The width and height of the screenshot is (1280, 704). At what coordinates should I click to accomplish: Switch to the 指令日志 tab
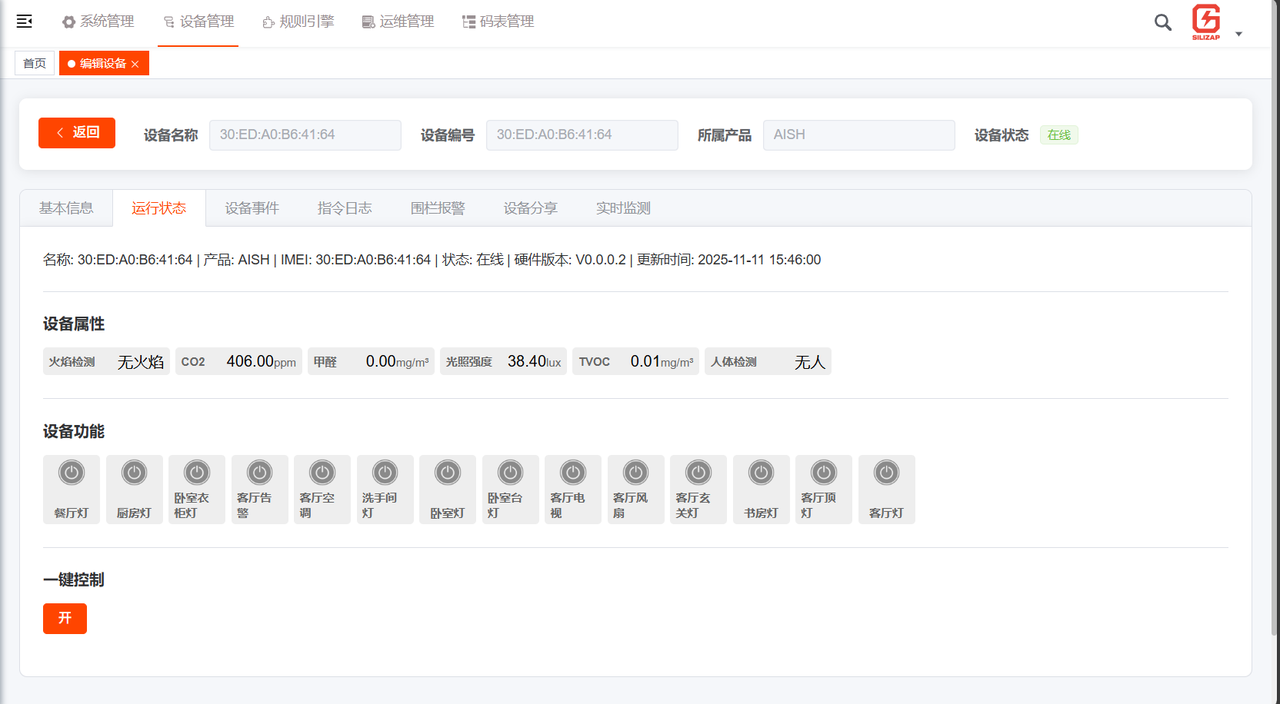coord(344,208)
